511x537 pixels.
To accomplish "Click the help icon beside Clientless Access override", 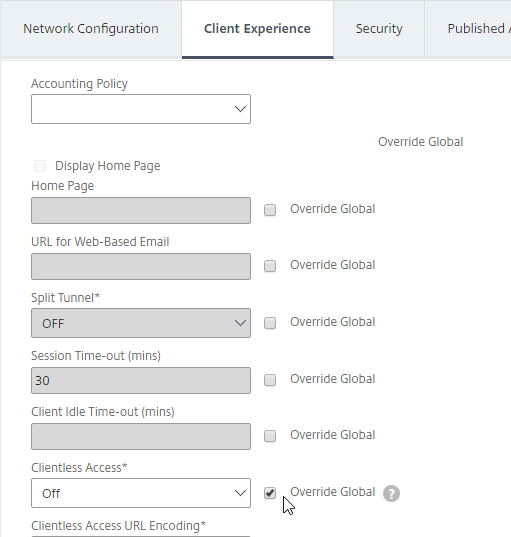I will point(391,494).
